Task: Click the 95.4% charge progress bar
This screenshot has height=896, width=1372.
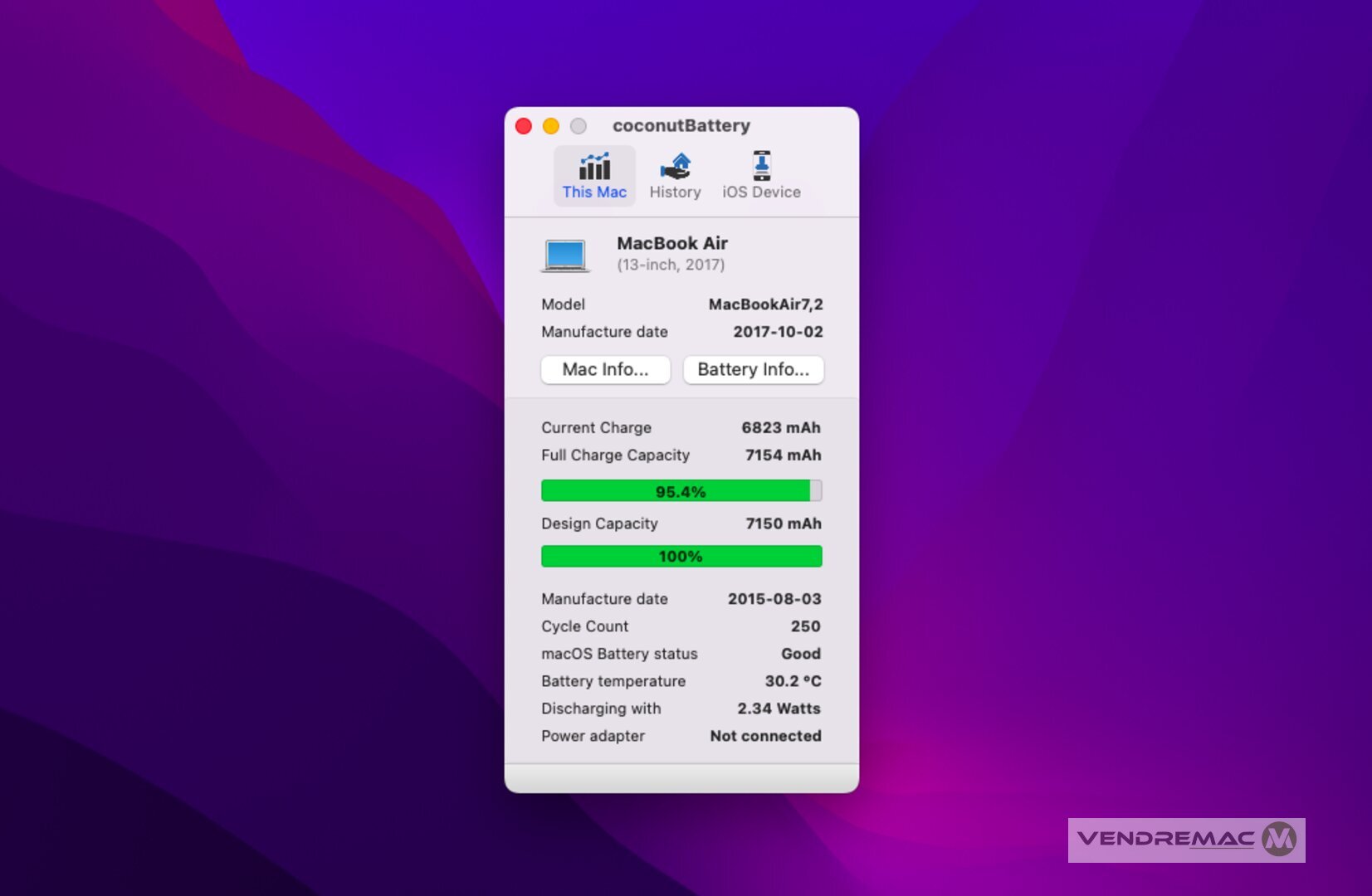Action: pos(681,491)
